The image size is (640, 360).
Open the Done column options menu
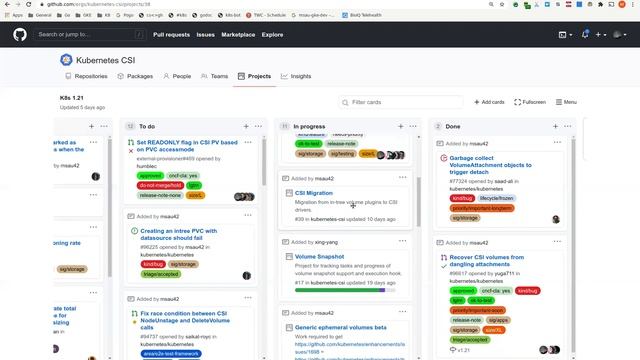(567, 127)
